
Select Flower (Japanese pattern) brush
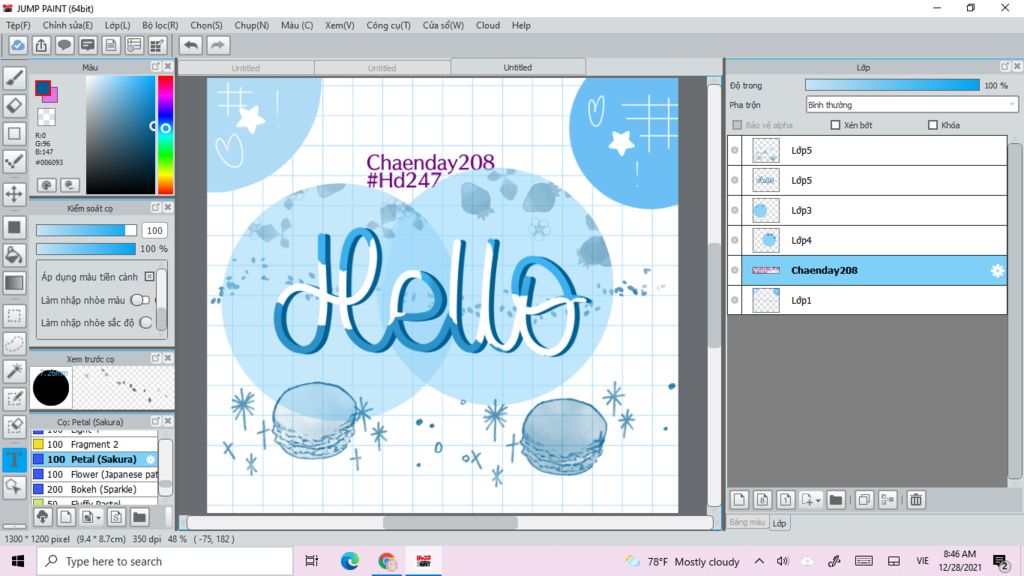click(x=95, y=474)
